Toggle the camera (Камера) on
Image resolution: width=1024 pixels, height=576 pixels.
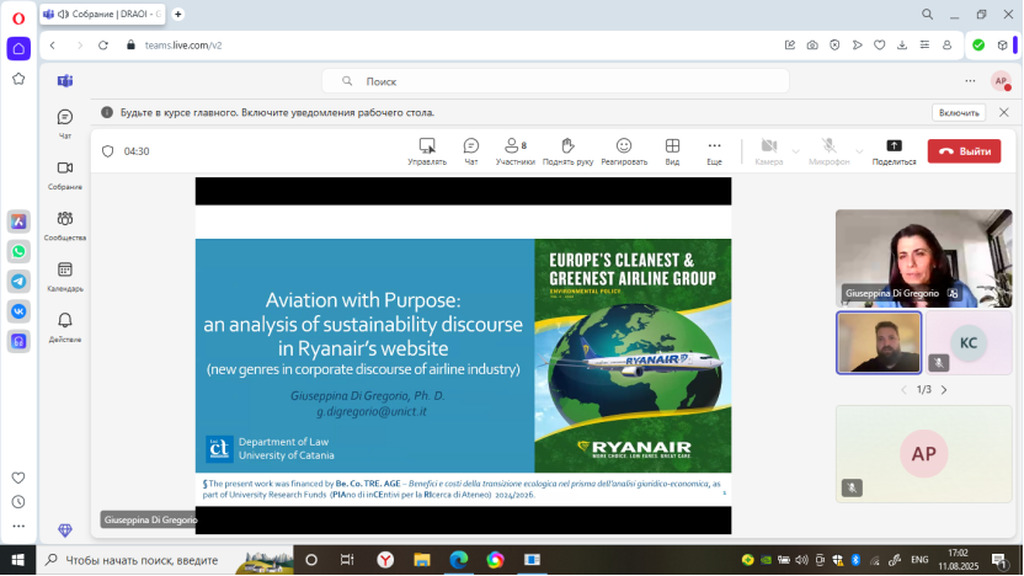(769, 150)
